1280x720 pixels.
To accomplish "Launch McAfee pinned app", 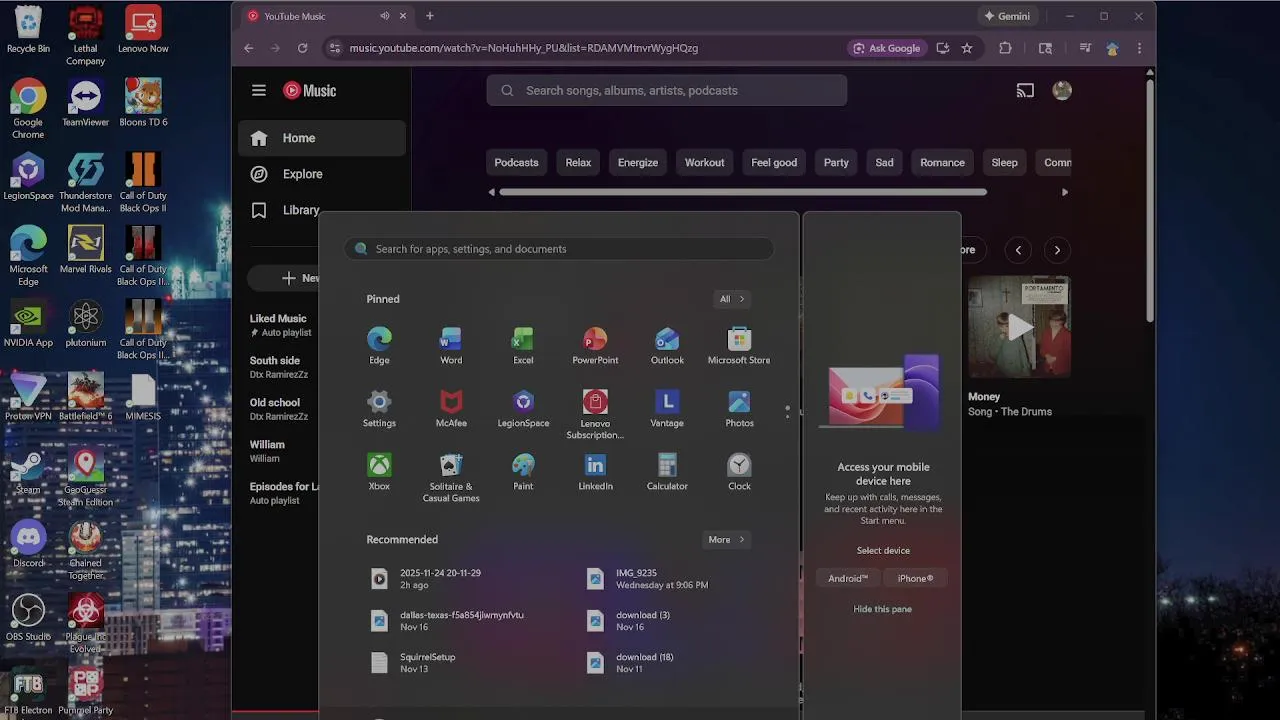I will pyautogui.click(x=451, y=409).
